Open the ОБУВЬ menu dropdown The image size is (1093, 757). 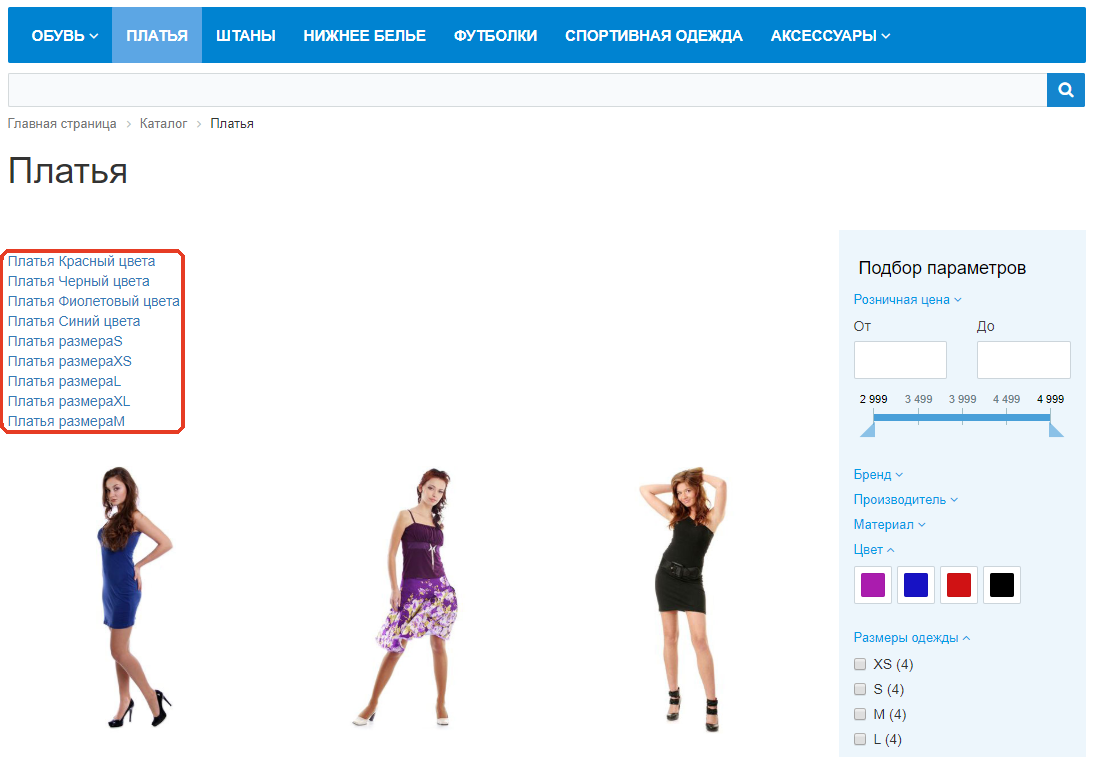click(x=65, y=36)
